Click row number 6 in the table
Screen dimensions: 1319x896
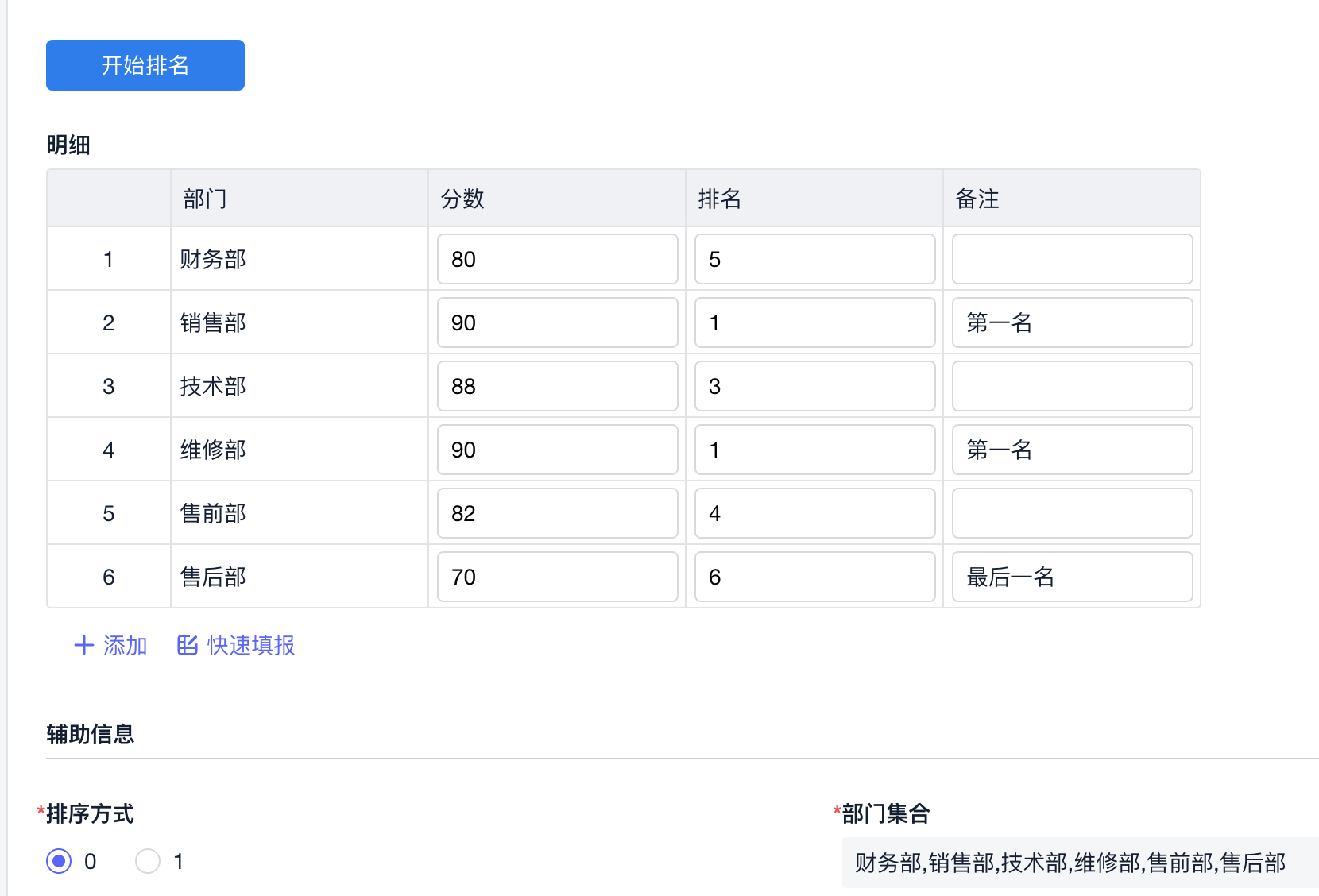[109, 577]
